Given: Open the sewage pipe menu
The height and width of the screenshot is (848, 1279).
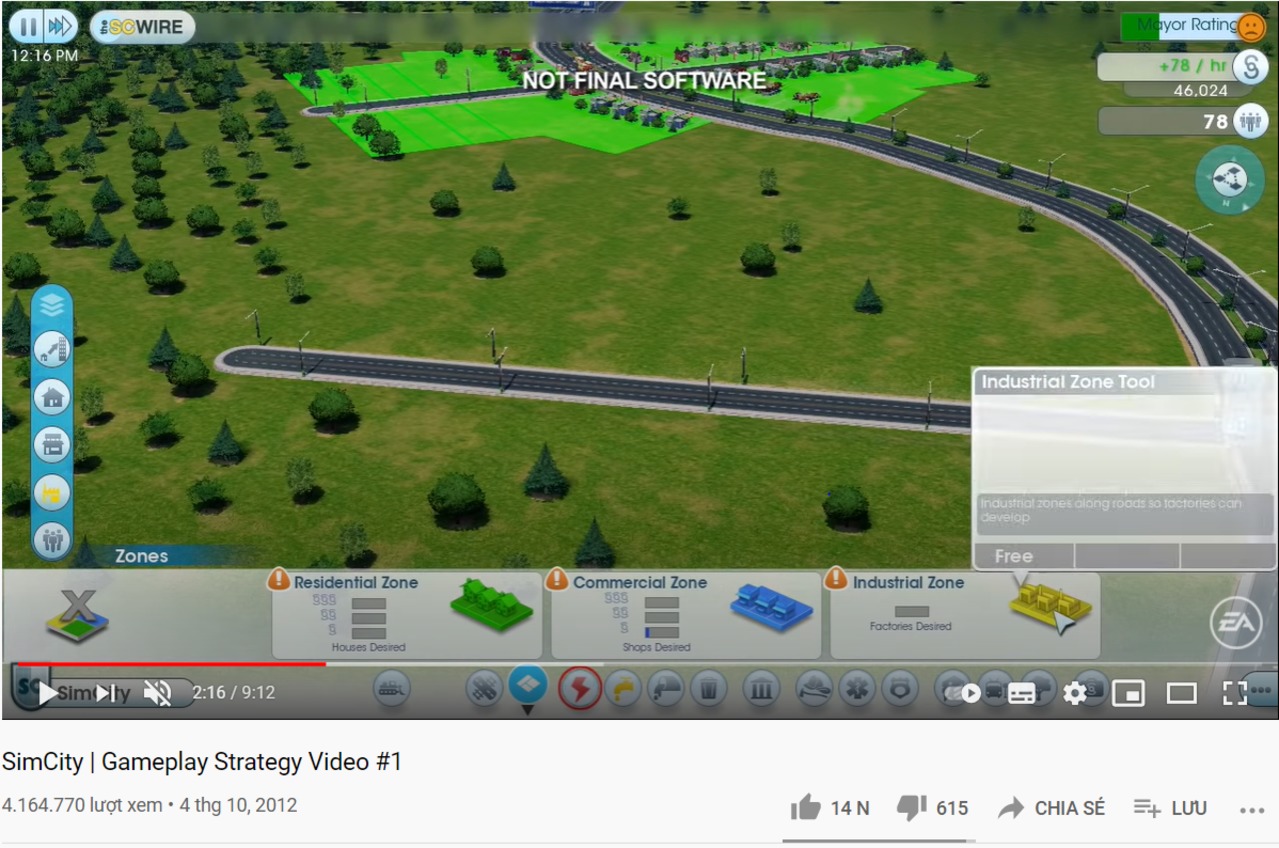Looking at the screenshot, I should click(665, 689).
